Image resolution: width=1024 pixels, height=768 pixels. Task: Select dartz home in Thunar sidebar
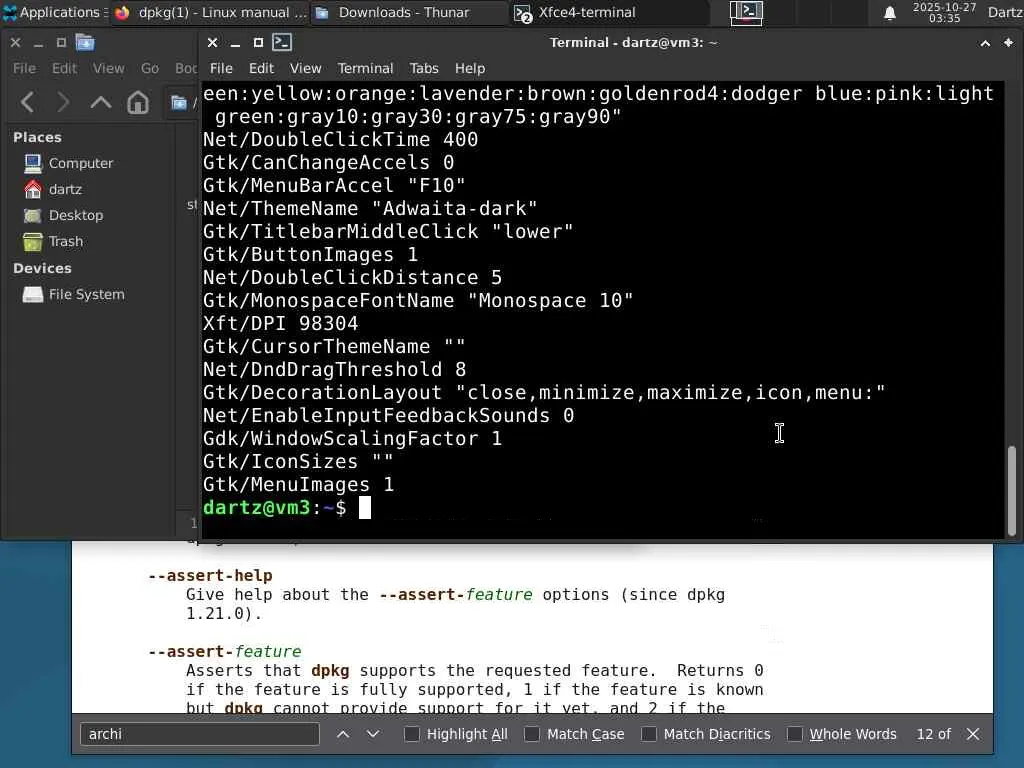pos(65,189)
